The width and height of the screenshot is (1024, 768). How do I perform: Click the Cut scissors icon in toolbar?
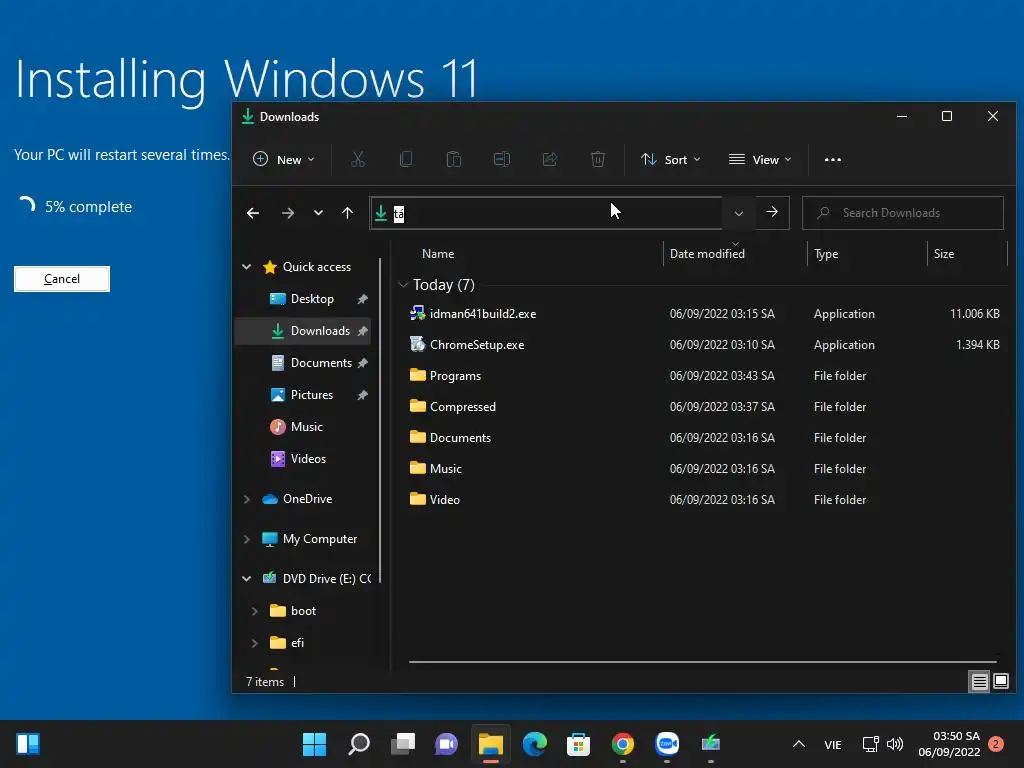[358, 159]
